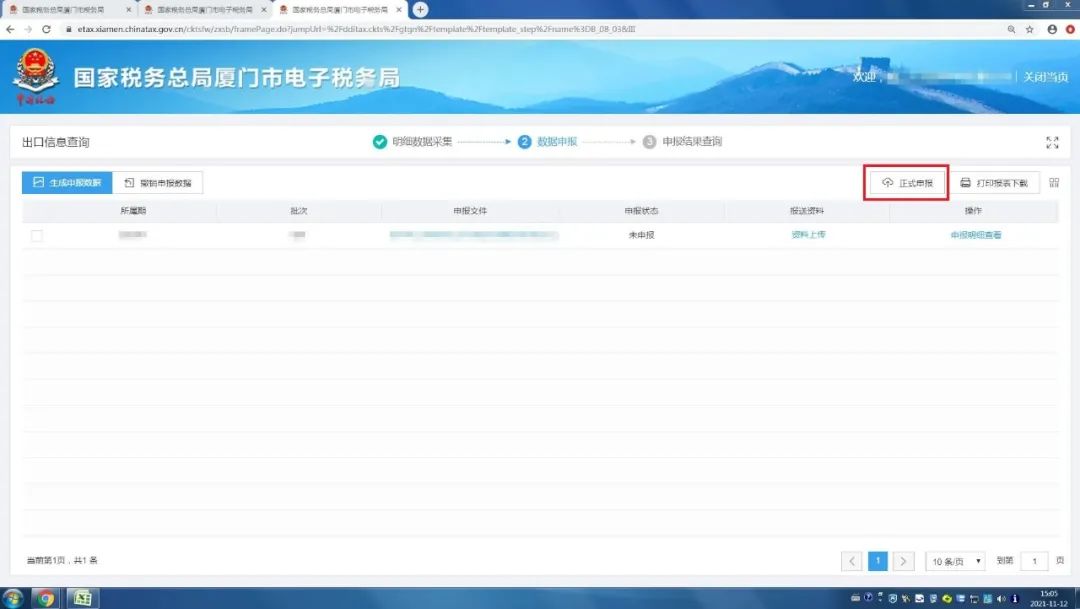Click 撤销申报数据 button

pos(158,183)
